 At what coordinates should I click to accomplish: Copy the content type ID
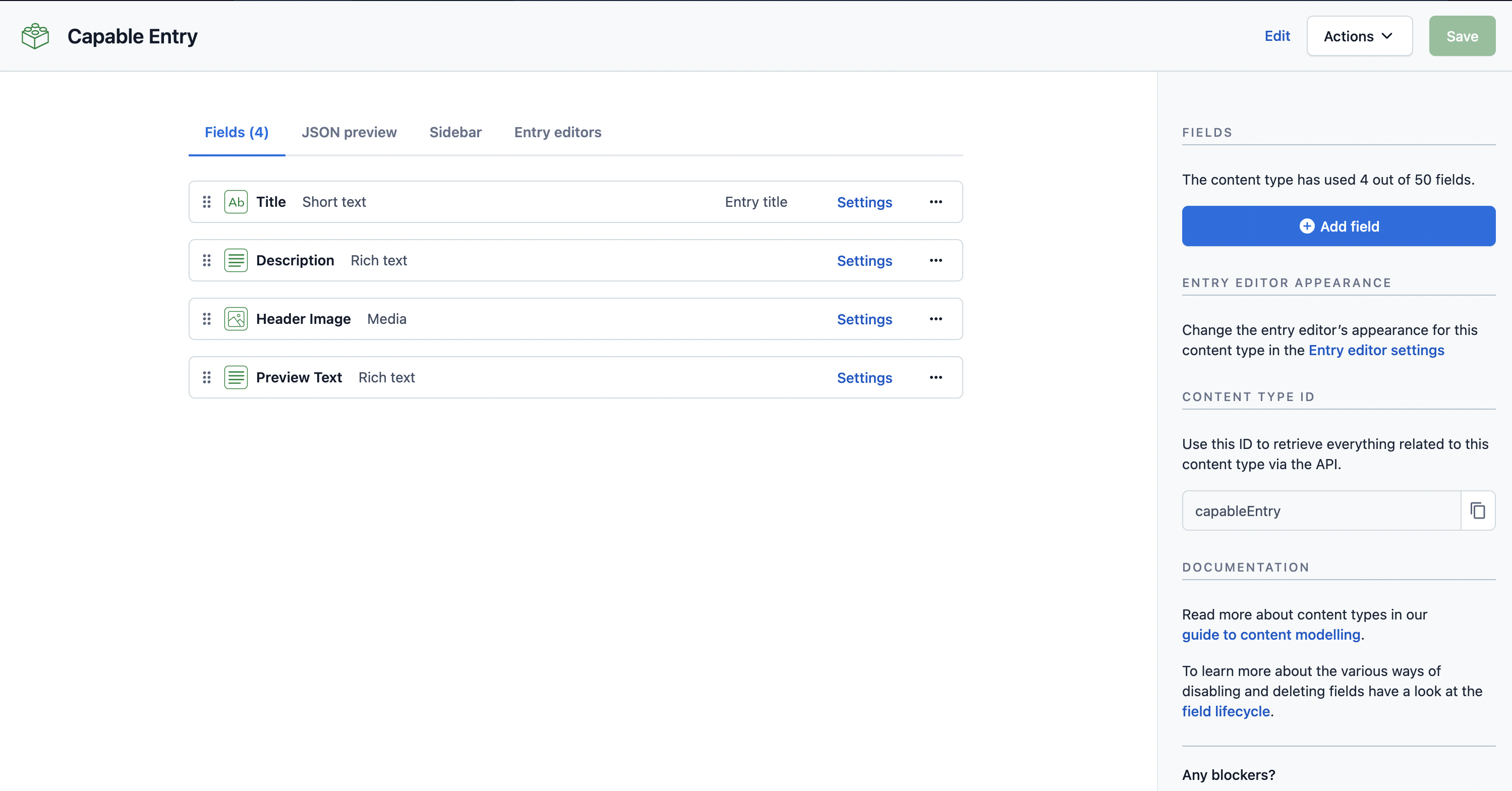click(x=1477, y=511)
